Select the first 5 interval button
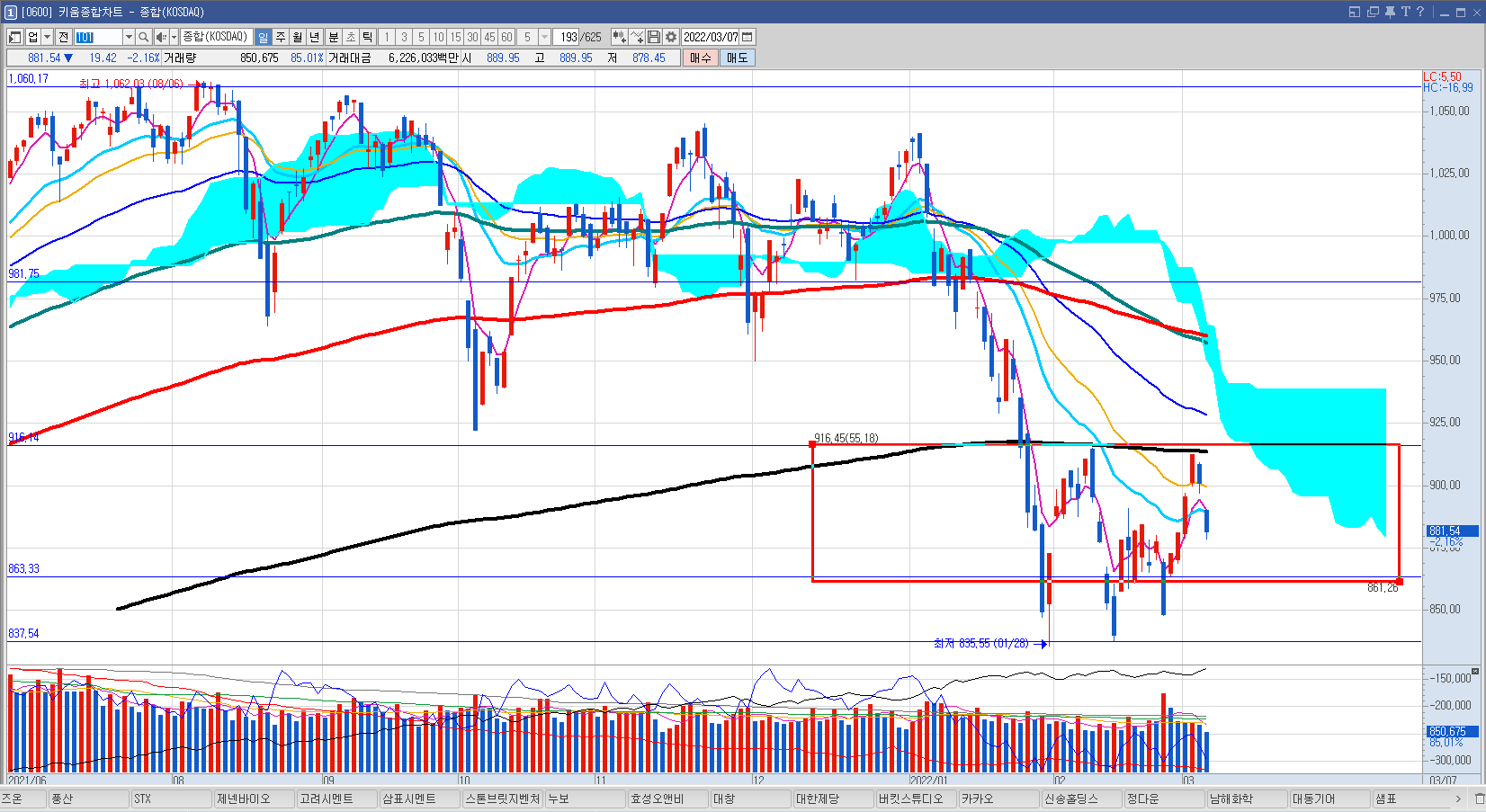 [421, 37]
